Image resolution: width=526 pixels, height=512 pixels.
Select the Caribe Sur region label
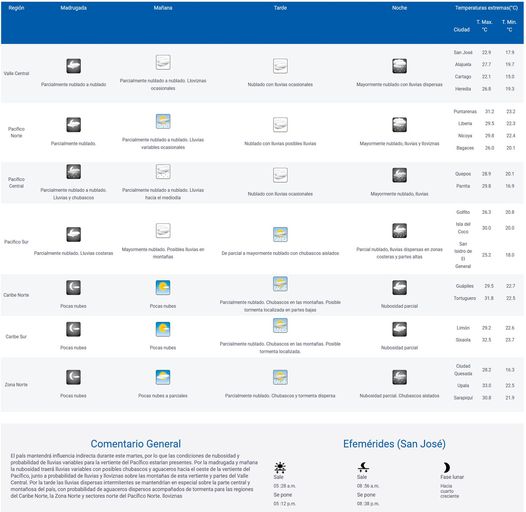pos(16,337)
